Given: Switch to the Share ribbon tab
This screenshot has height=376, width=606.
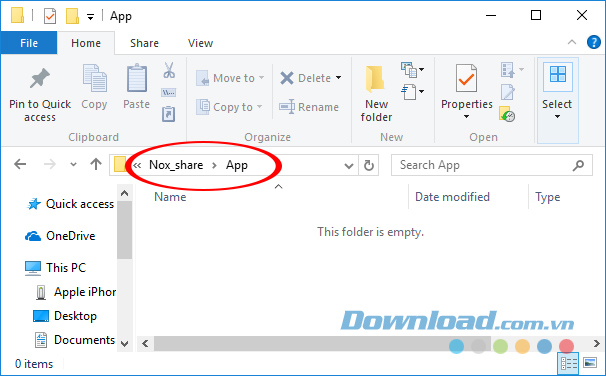Looking at the screenshot, I should point(144,43).
